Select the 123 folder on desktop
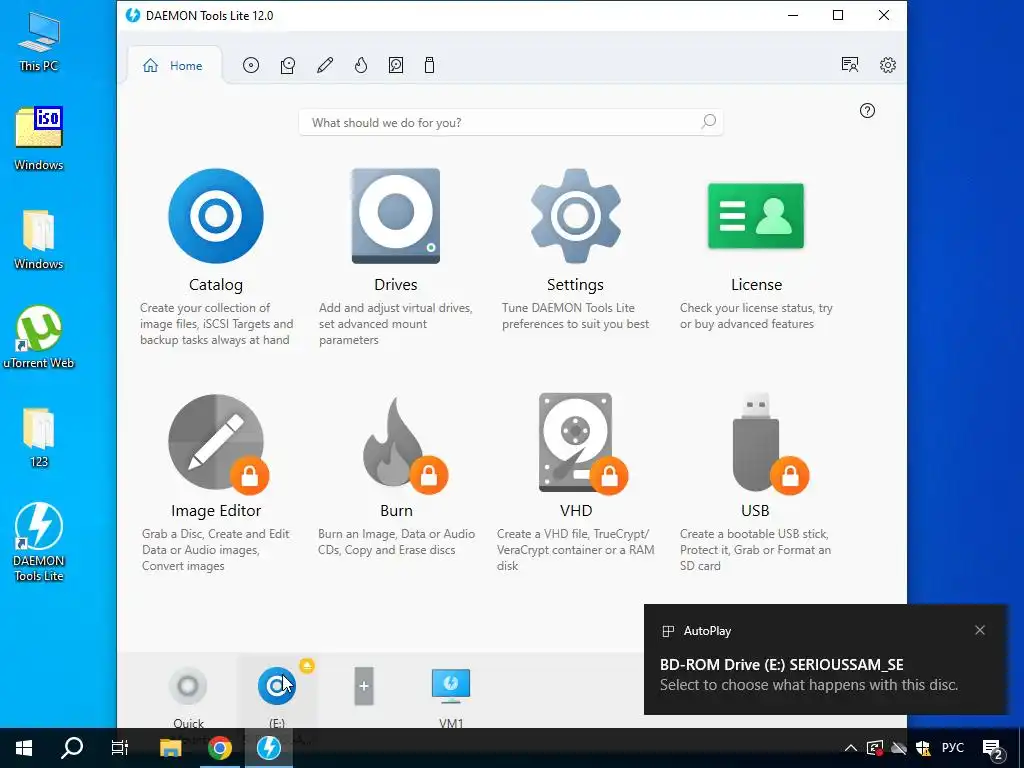1024x768 pixels. (39, 438)
